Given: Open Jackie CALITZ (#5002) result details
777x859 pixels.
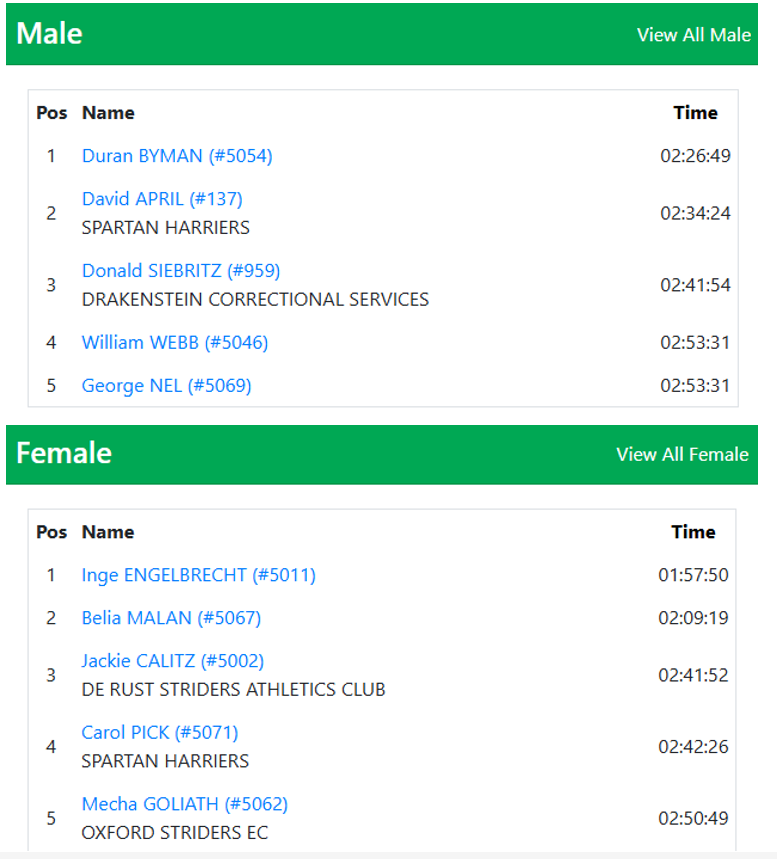Looking at the screenshot, I should 173,661.
